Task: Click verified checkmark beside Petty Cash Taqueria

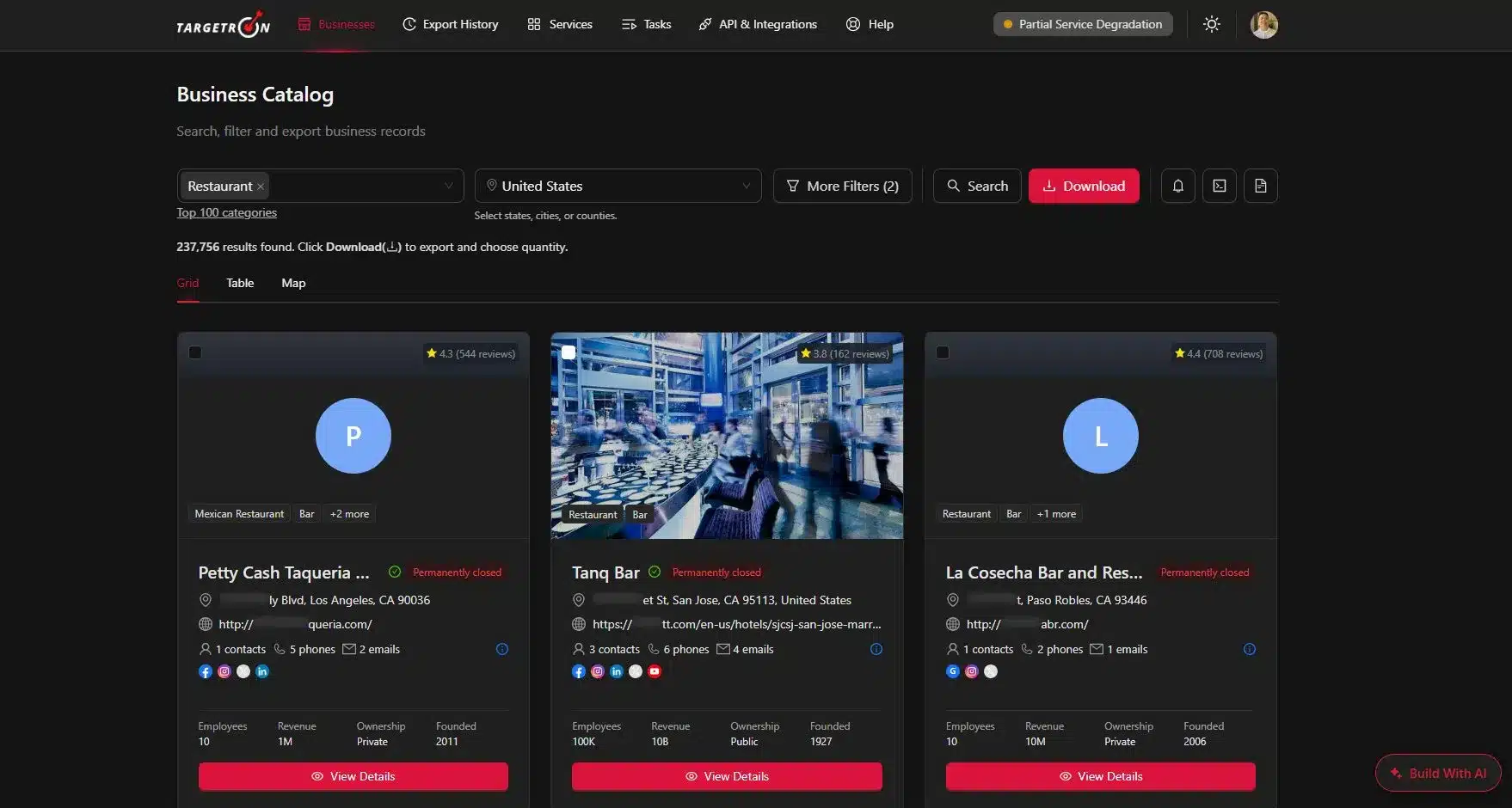Action: pos(395,572)
